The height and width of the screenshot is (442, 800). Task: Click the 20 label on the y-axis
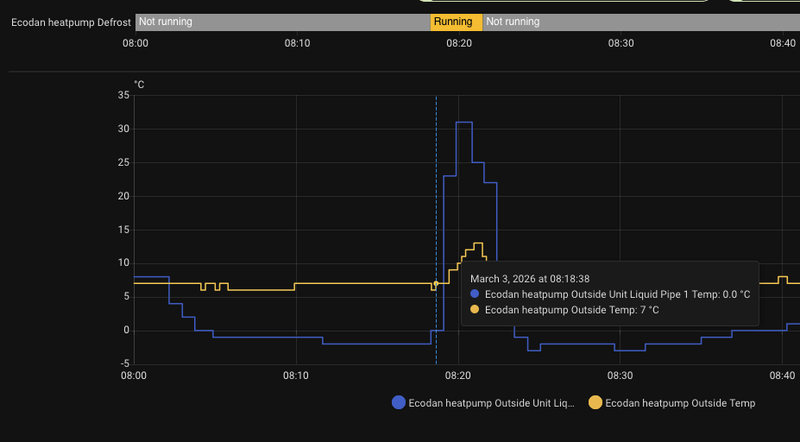tap(123, 196)
